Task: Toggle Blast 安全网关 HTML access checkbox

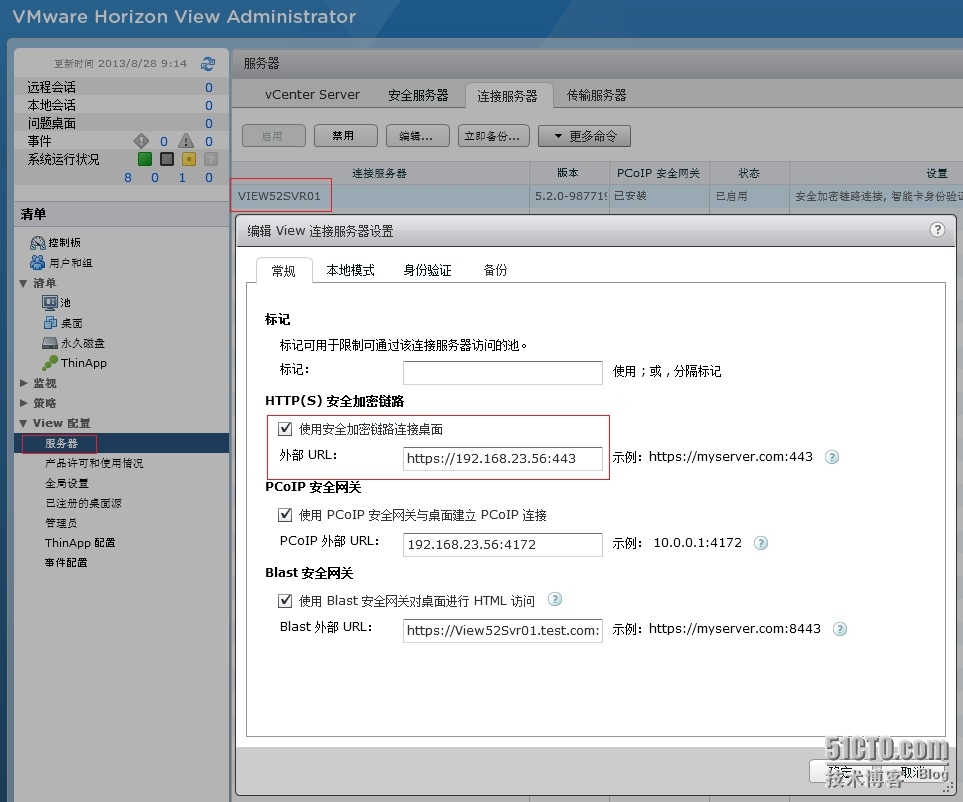Action: 285,601
